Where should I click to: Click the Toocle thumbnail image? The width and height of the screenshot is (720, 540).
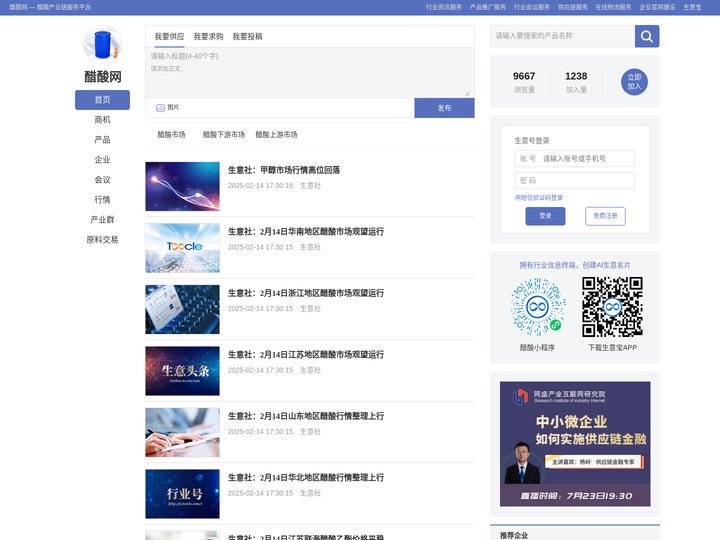[182, 248]
